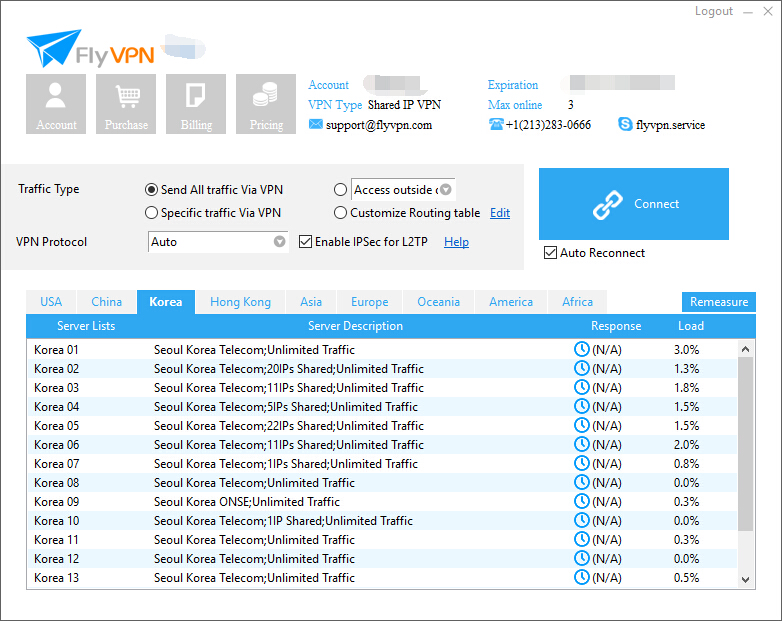Click the clock icon for Korea 09
The image size is (782, 621).
pyautogui.click(x=582, y=501)
